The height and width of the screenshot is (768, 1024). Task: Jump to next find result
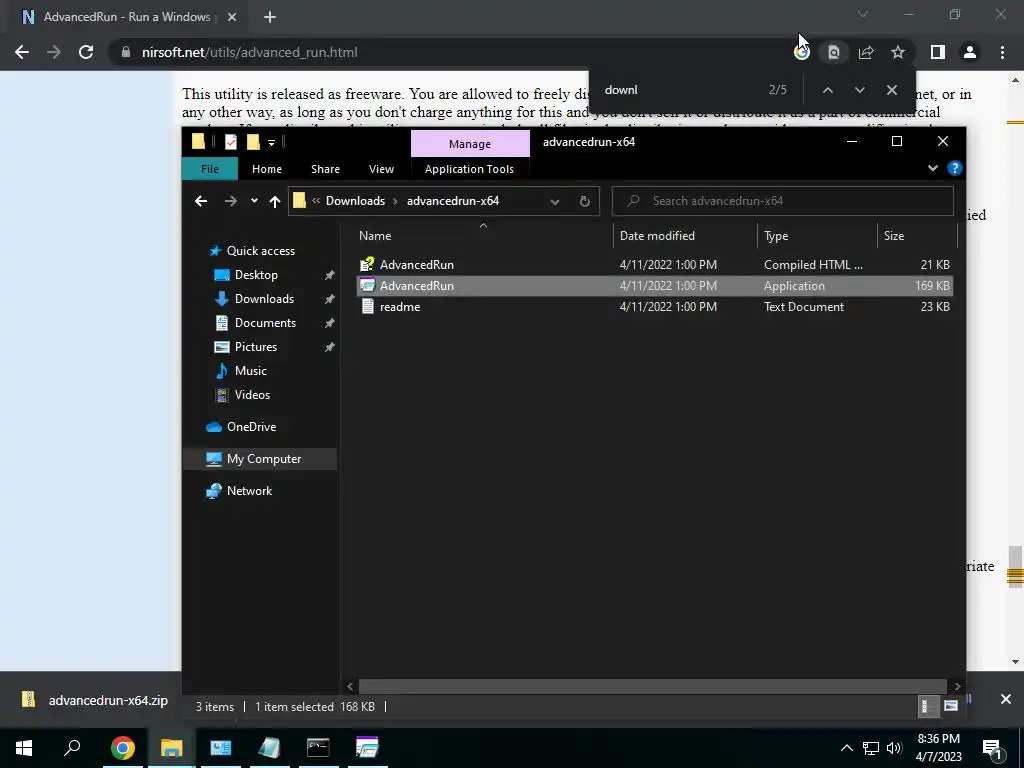click(859, 90)
